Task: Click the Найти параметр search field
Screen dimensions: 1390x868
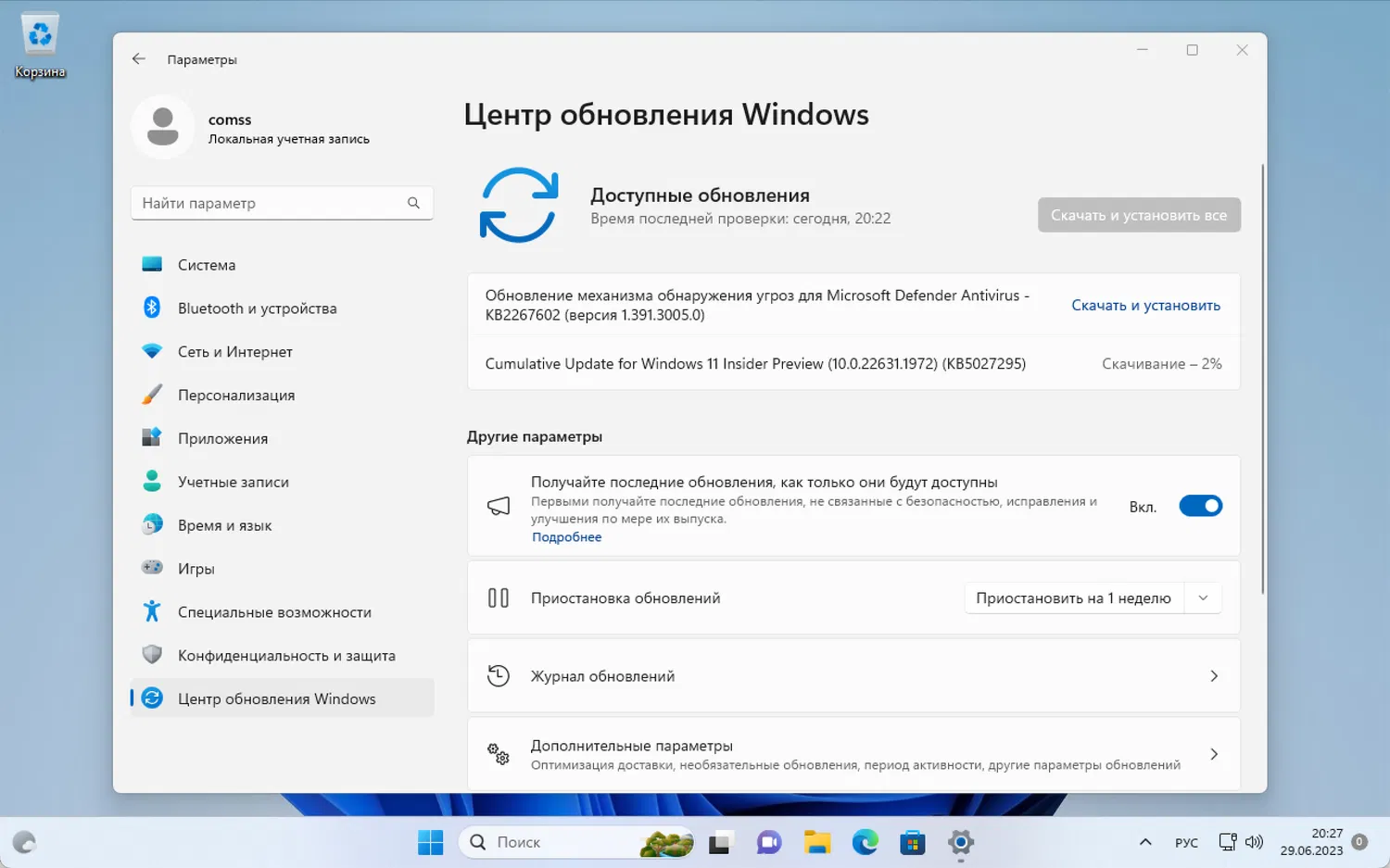Action: 282,203
